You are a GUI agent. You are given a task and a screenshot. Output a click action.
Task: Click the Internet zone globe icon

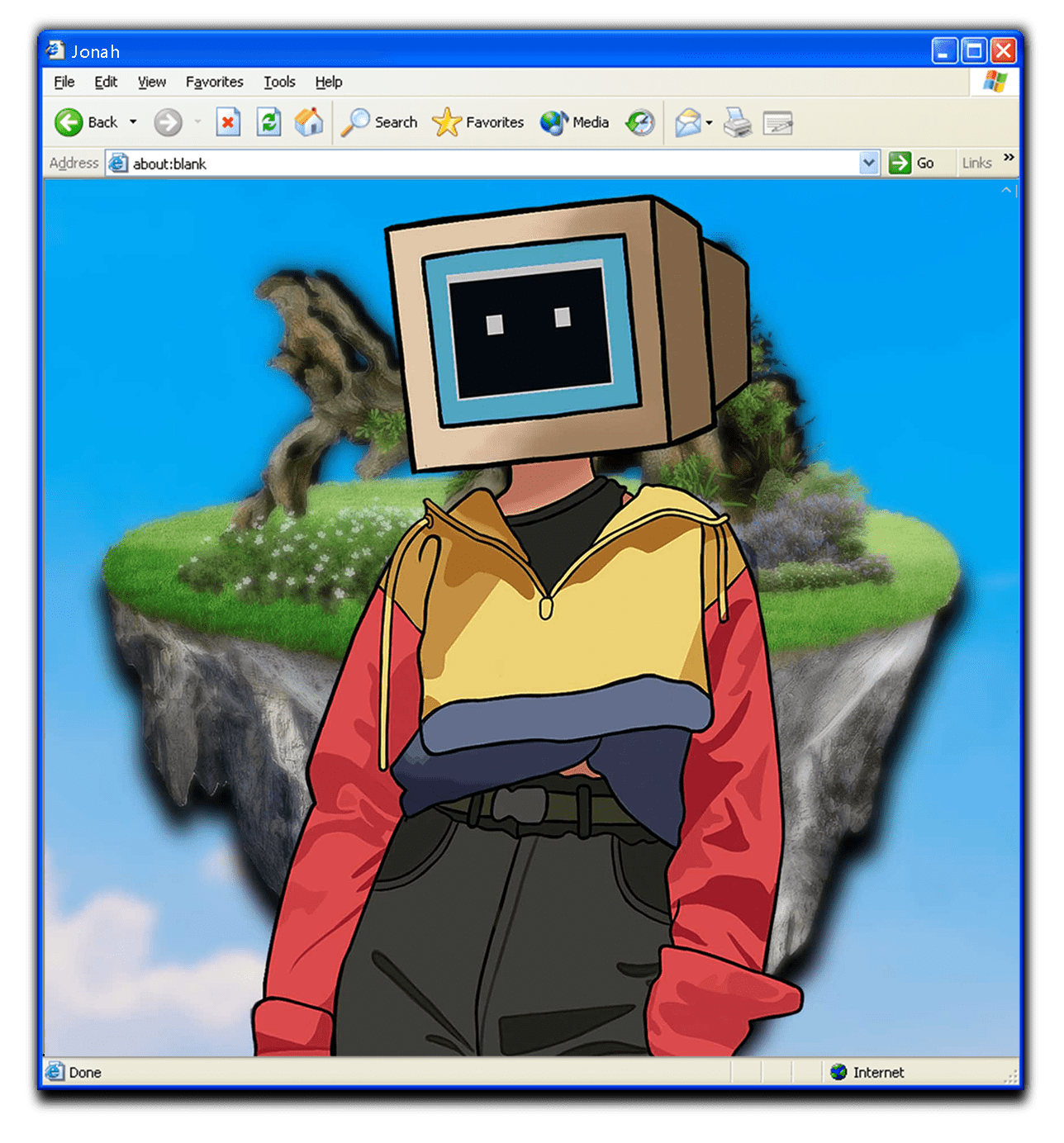(838, 1072)
